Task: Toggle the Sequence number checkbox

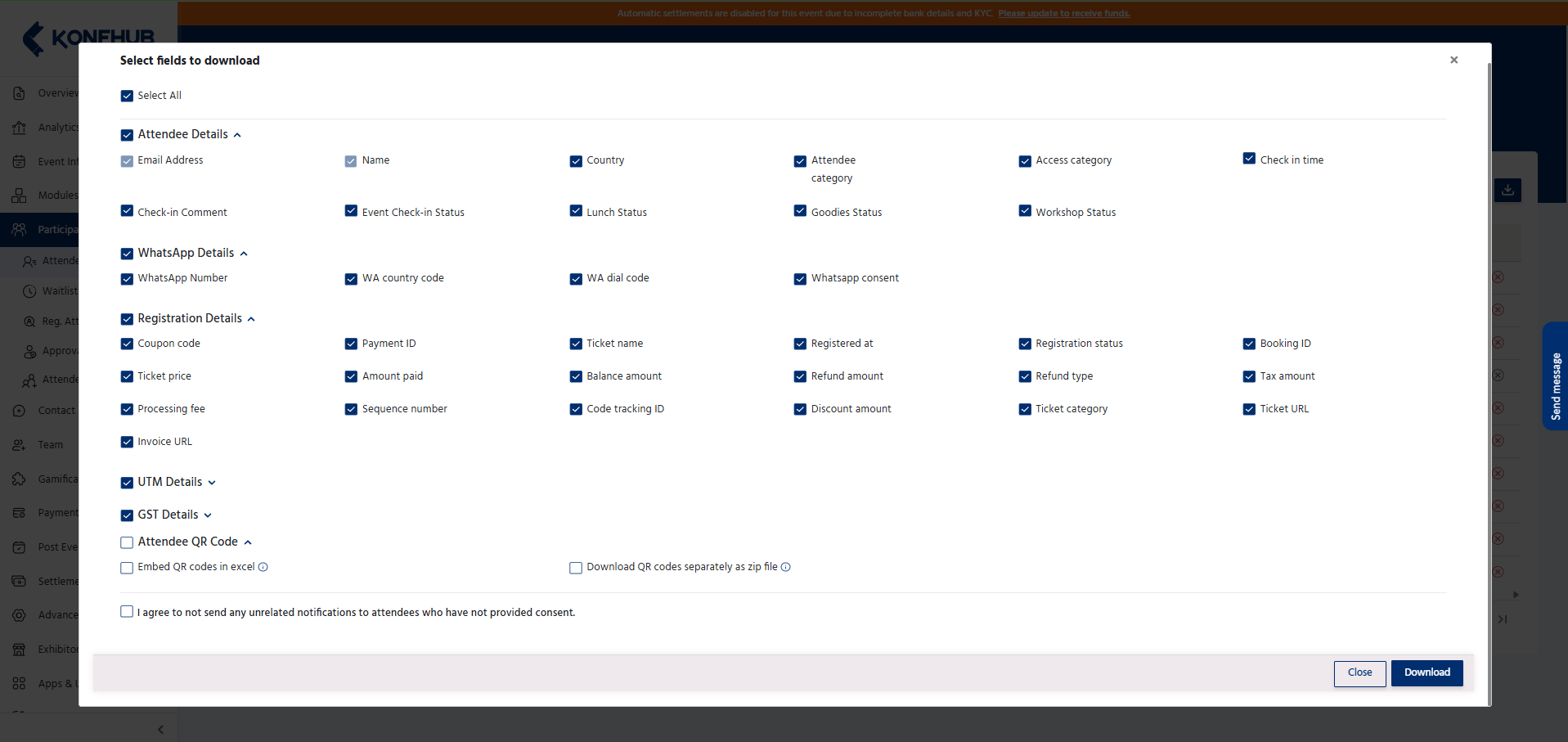Action: (351, 409)
